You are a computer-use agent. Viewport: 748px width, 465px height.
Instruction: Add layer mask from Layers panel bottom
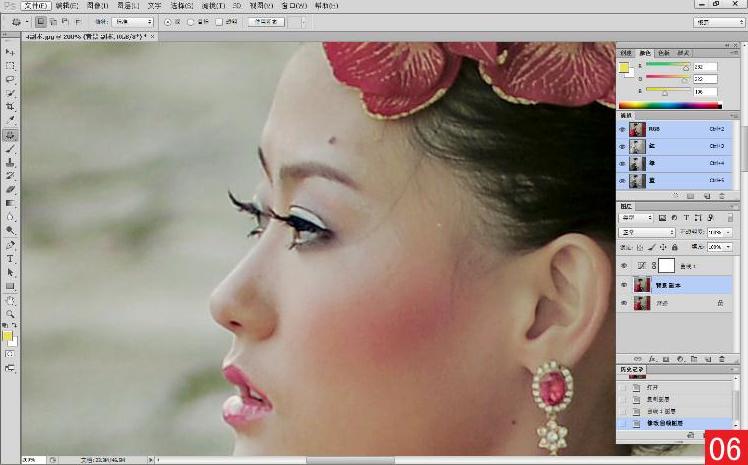pyautogui.click(x=666, y=359)
